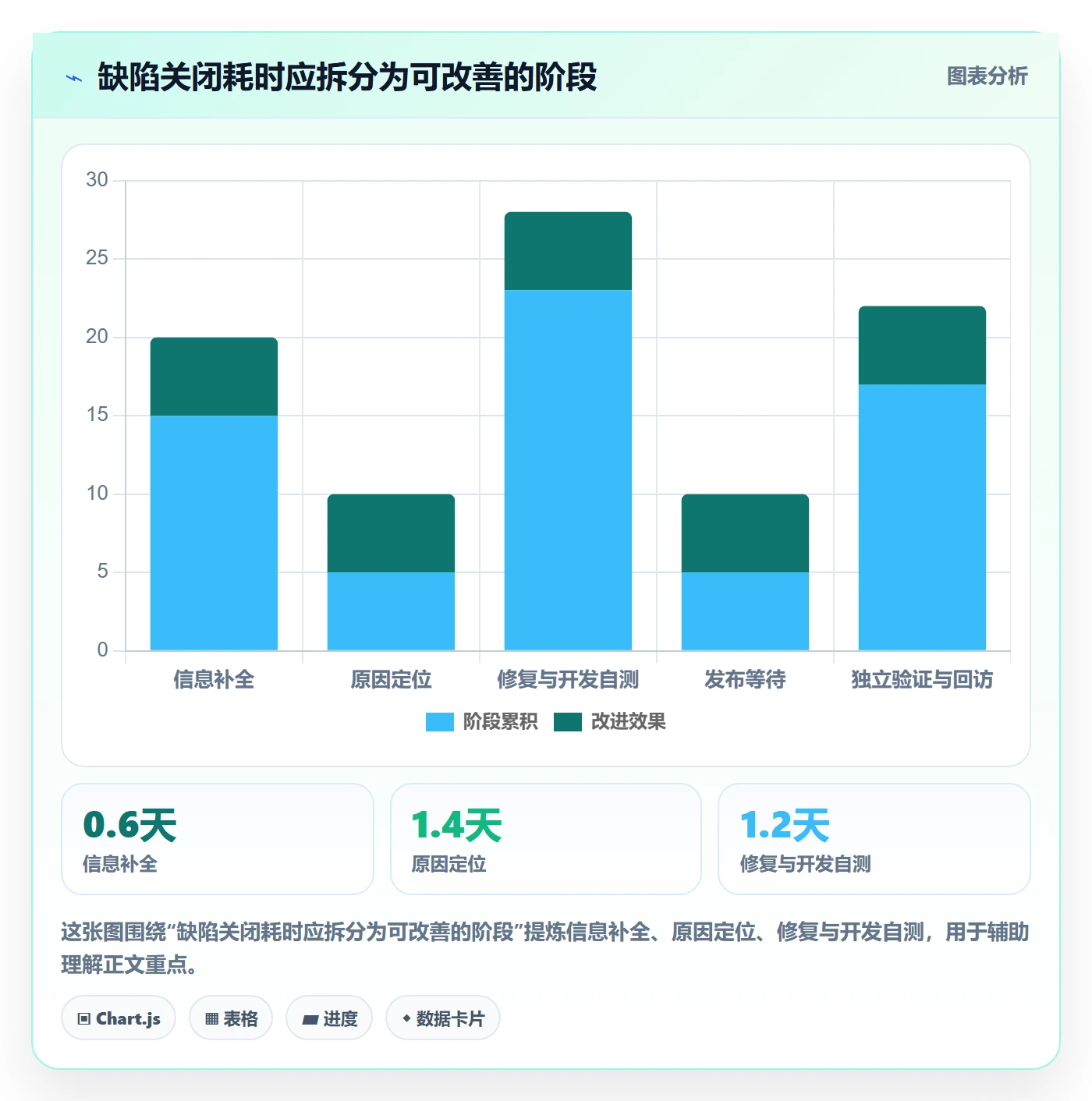Click the y-axis value 15
The height and width of the screenshot is (1101, 1092).
(97, 415)
